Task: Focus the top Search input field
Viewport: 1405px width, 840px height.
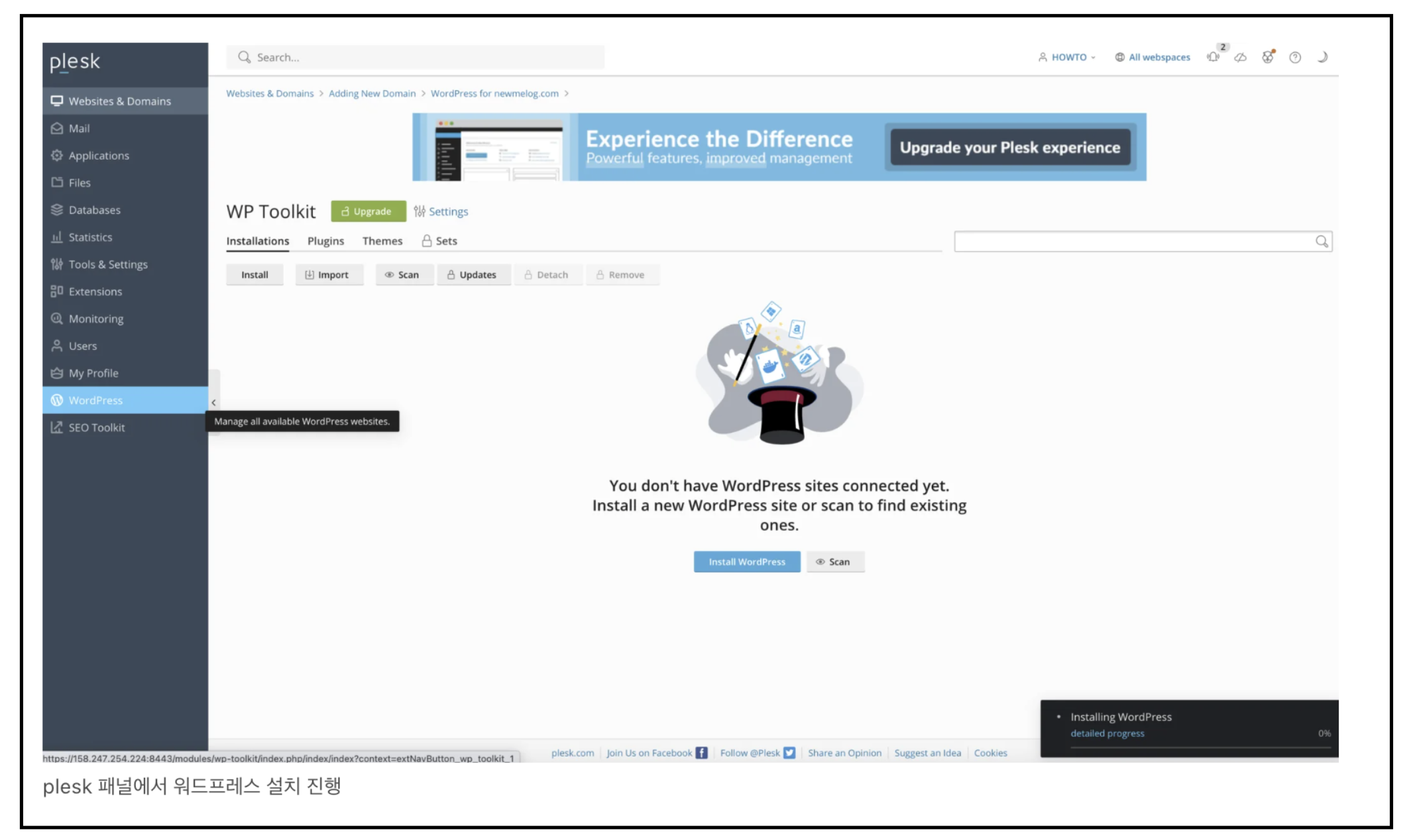Action: (424, 58)
